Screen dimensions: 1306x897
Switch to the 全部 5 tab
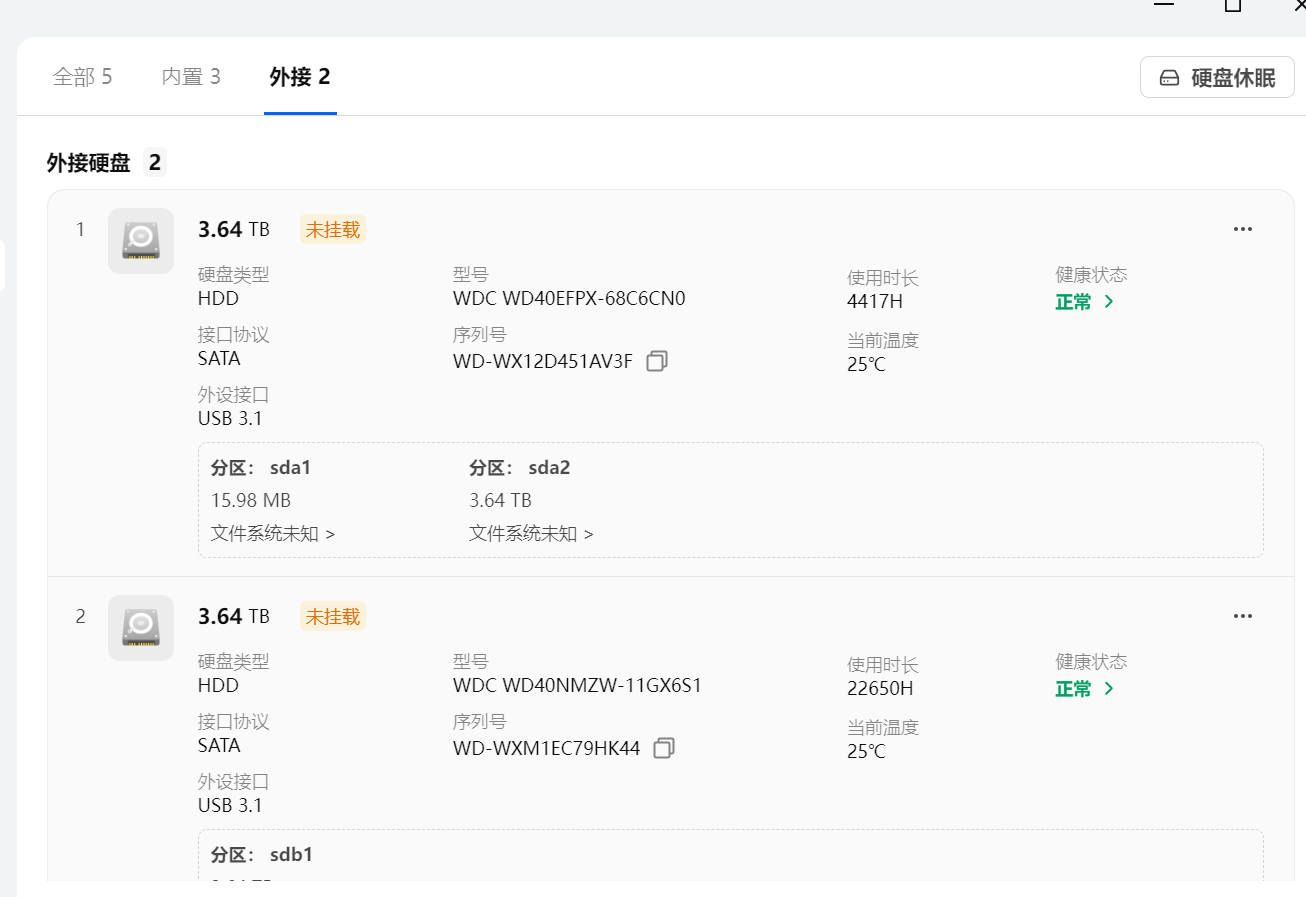click(82, 77)
